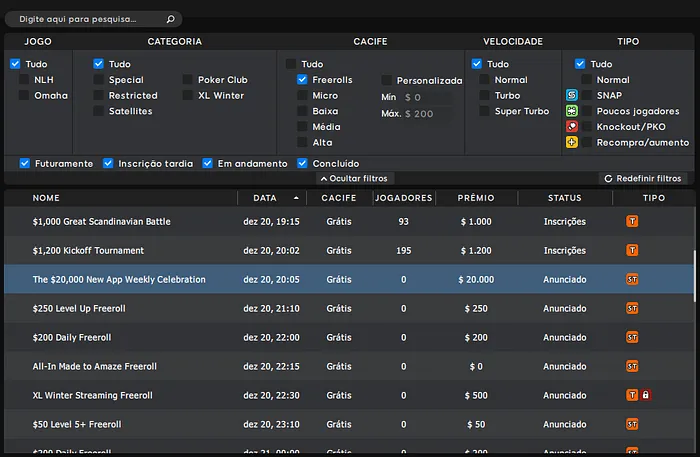This screenshot has width=700, height=457.
Task: Check the Baixa buy-in checkbox
Action: click(302, 111)
